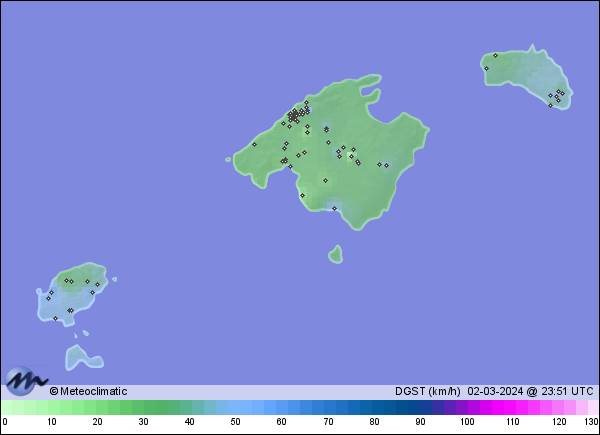
Task: Pick the bright magenta color above 110
Action: click(509, 407)
